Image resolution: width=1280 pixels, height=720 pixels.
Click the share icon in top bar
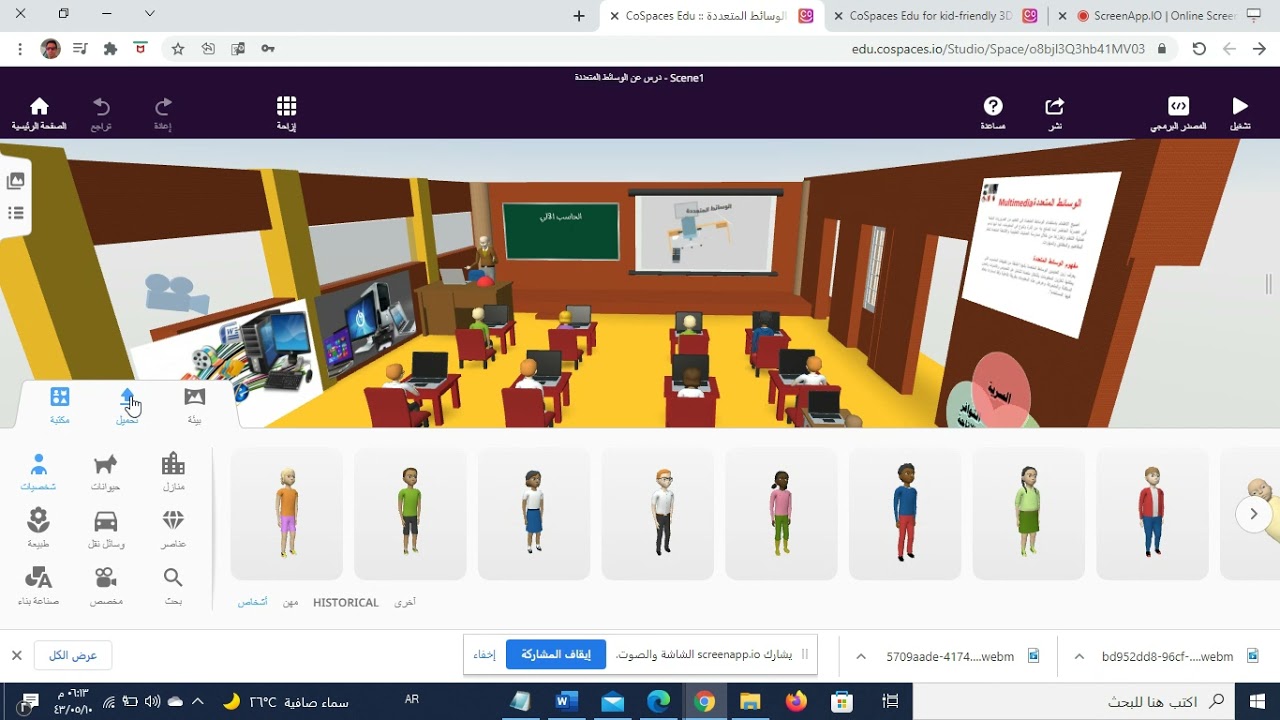(x=1055, y=107)
